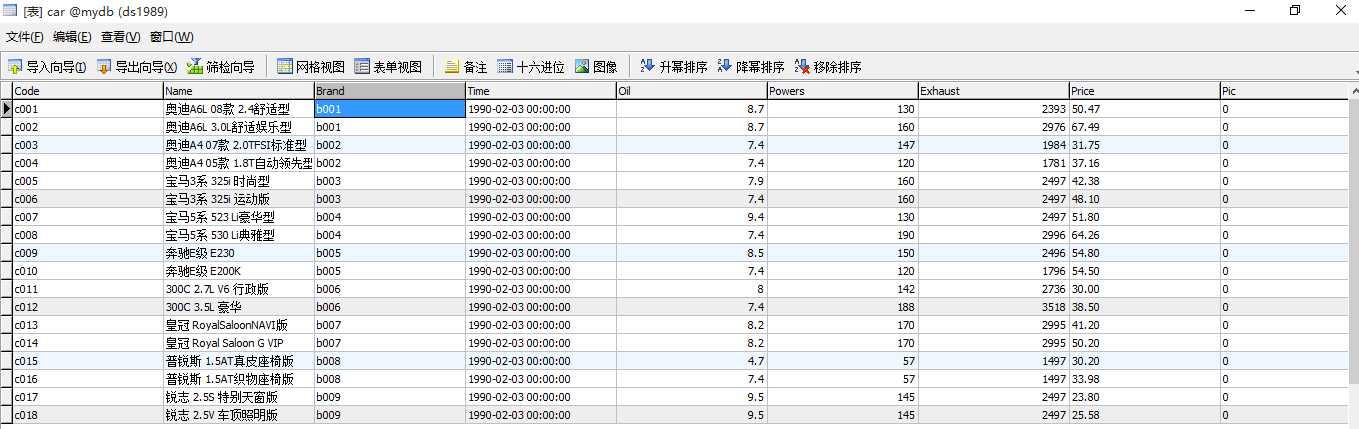Select the highlighted Brand cell of row c001
Screen dimensions: 1359x429
pos(390,109)
